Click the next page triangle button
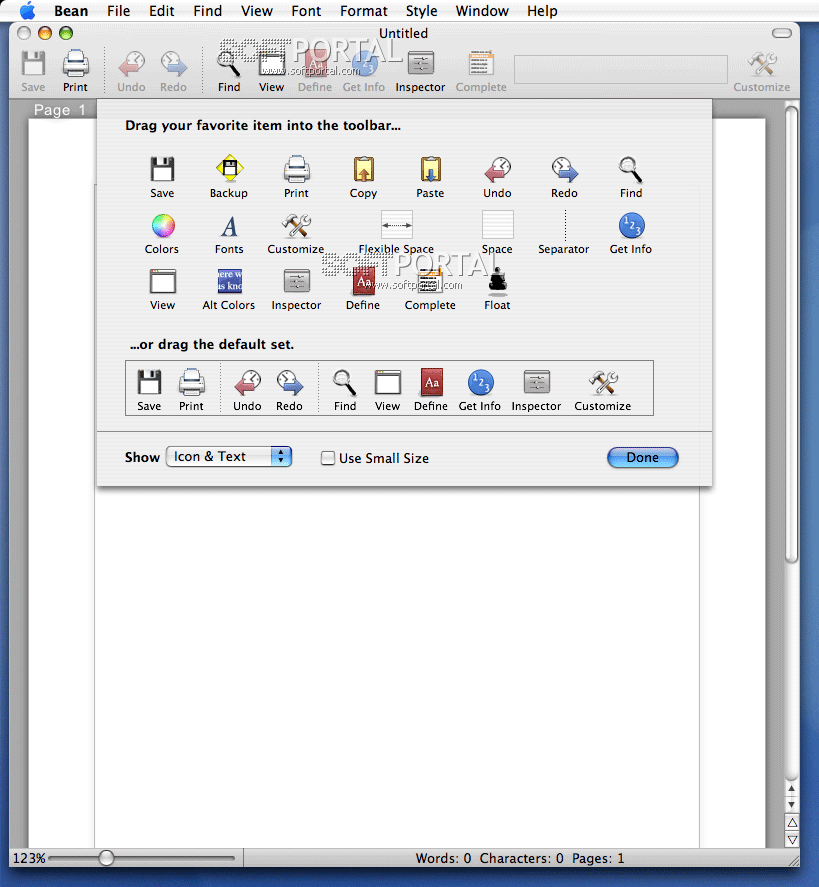Screen dimensions: 819x887 792,839
